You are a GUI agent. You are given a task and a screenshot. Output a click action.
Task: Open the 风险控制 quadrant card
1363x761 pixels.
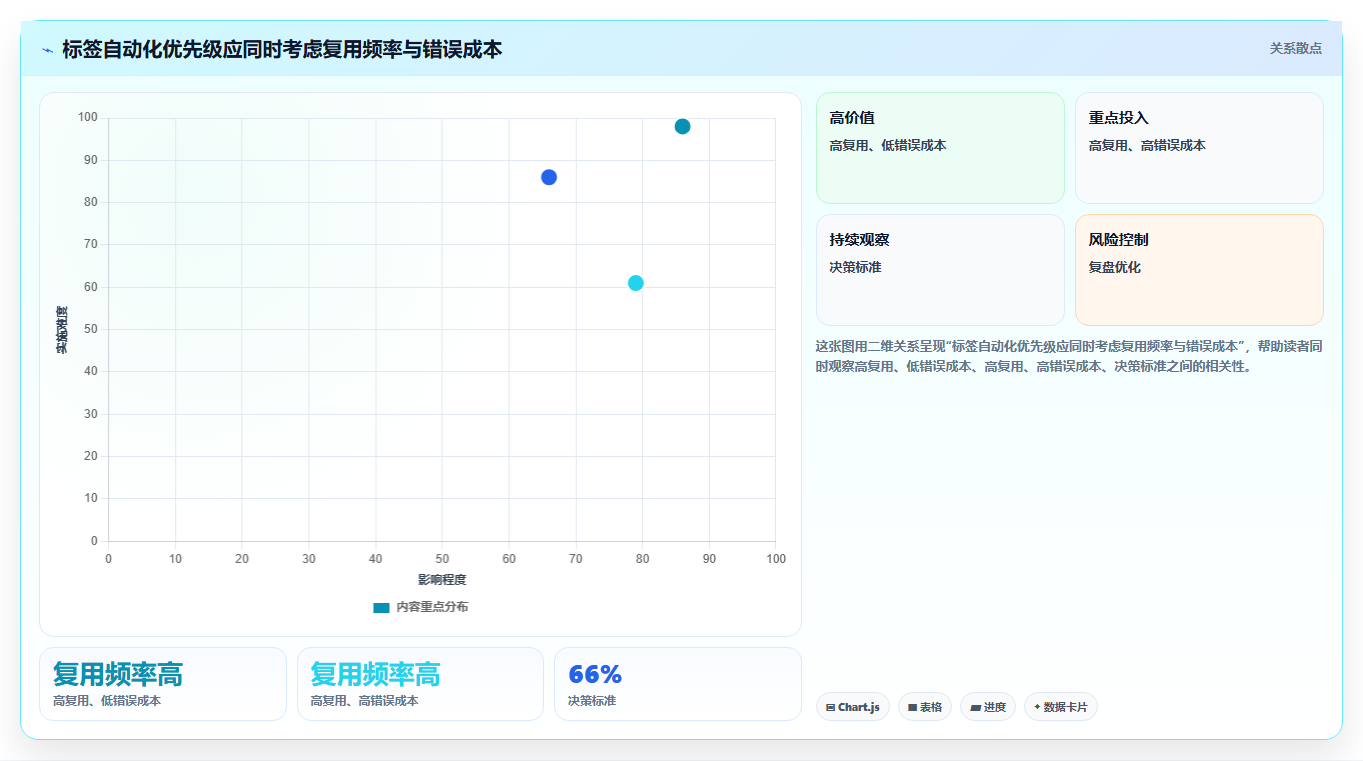pos(1199,270)
